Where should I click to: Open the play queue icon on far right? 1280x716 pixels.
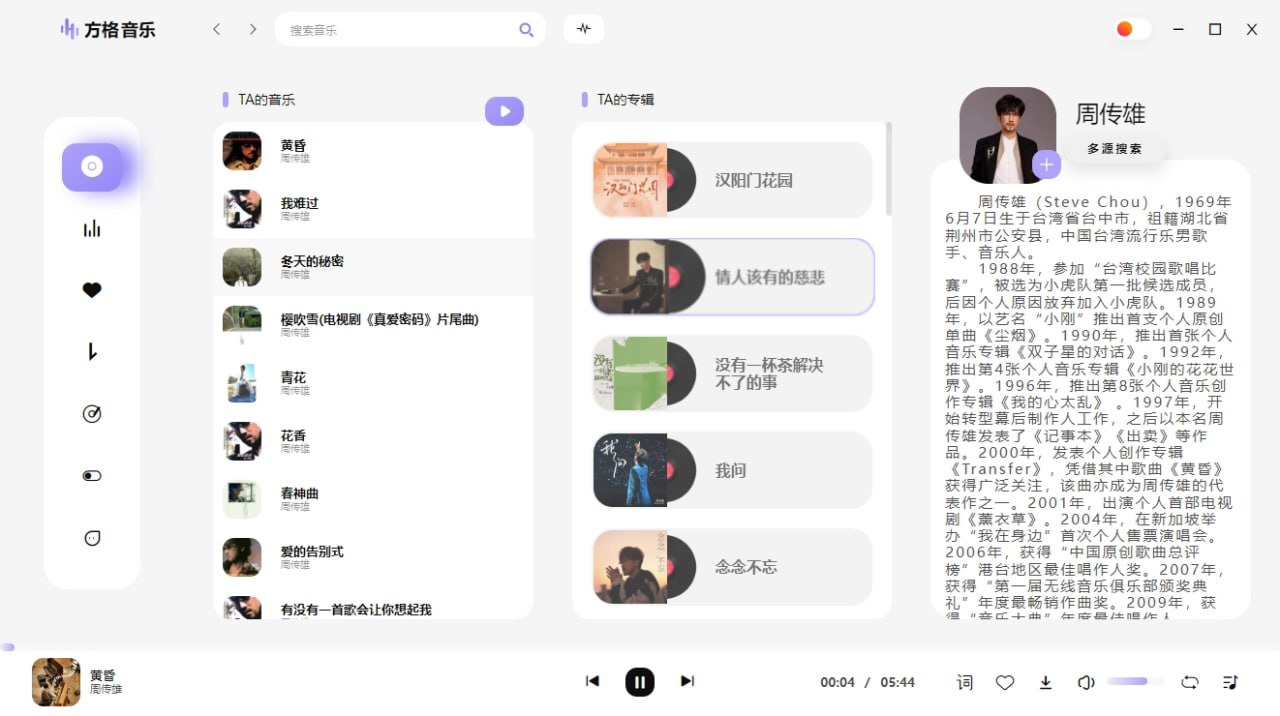coord(1230,681)
